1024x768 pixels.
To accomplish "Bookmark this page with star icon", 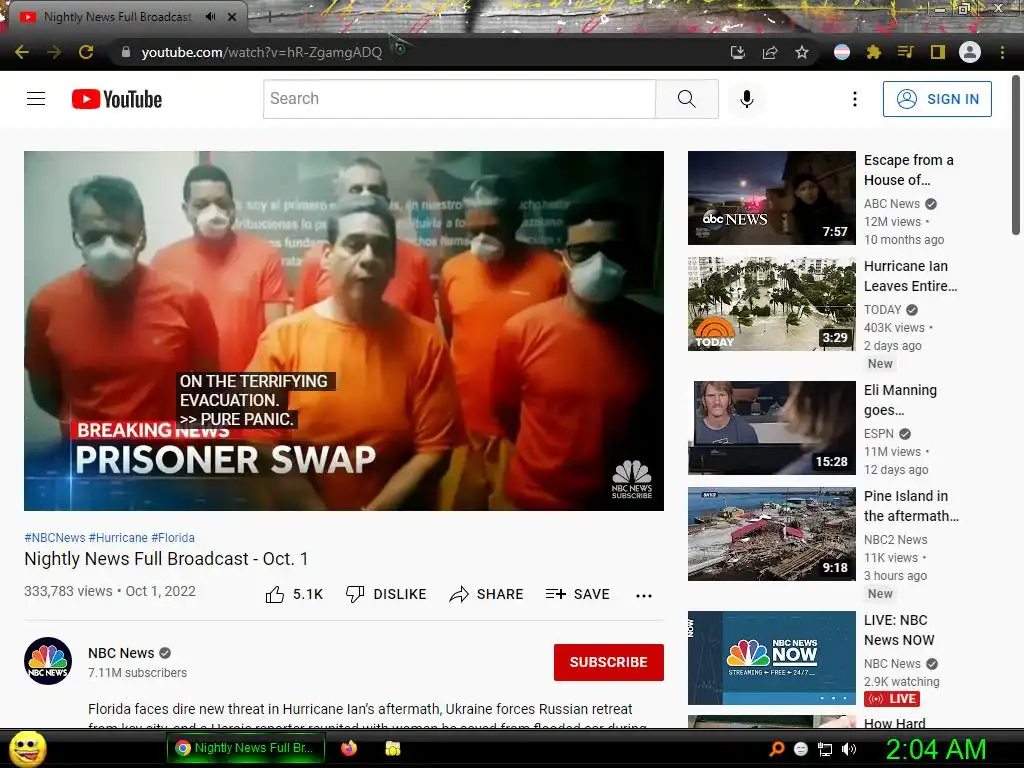I will [802, 52].
